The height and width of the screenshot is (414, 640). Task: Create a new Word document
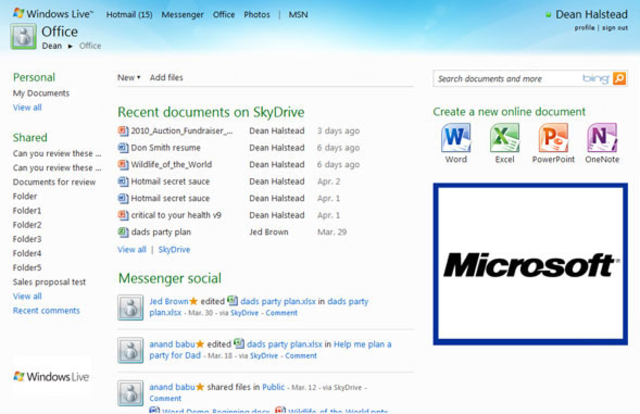coord(456,143)
